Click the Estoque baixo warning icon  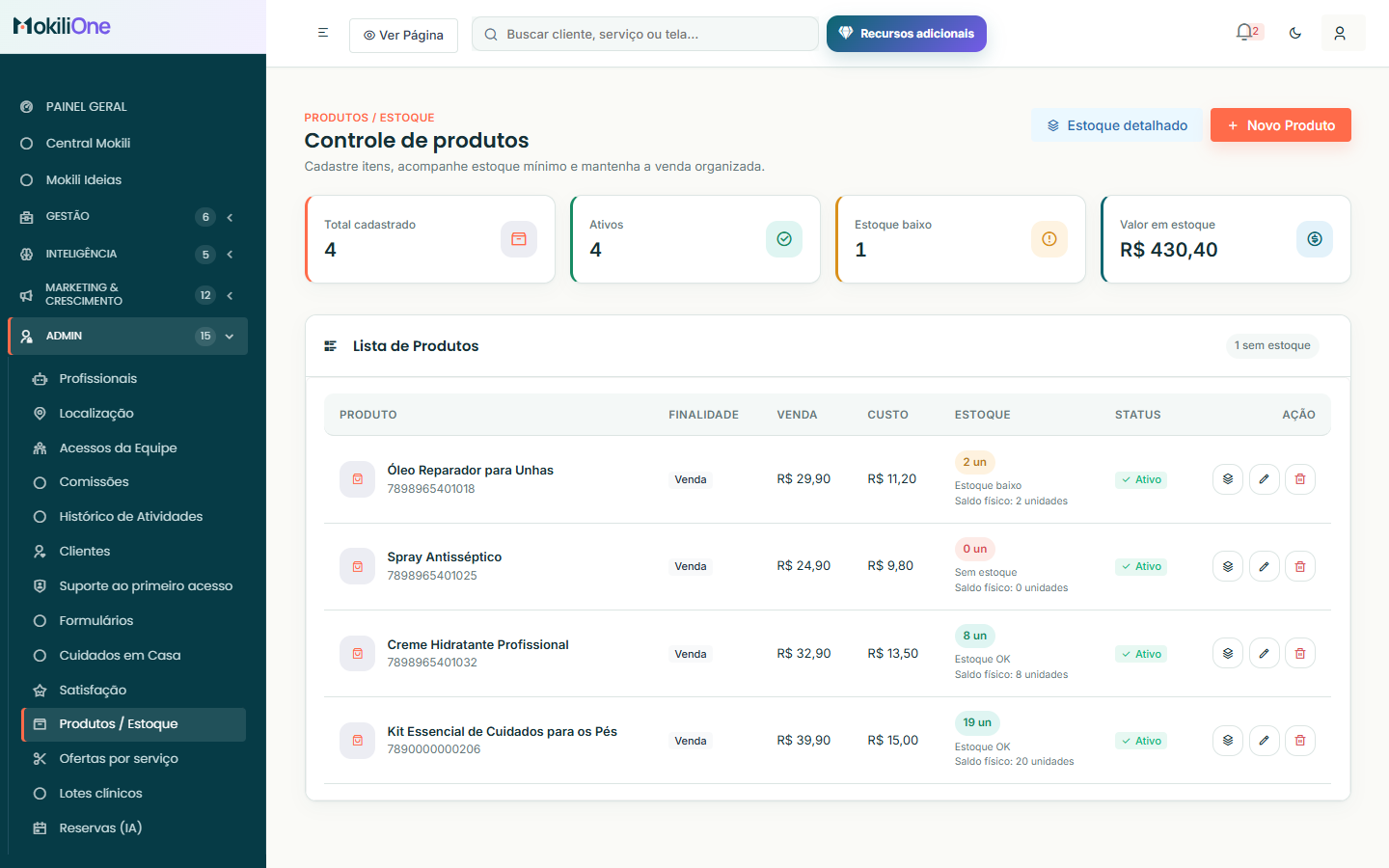(x=1049, y=239)
